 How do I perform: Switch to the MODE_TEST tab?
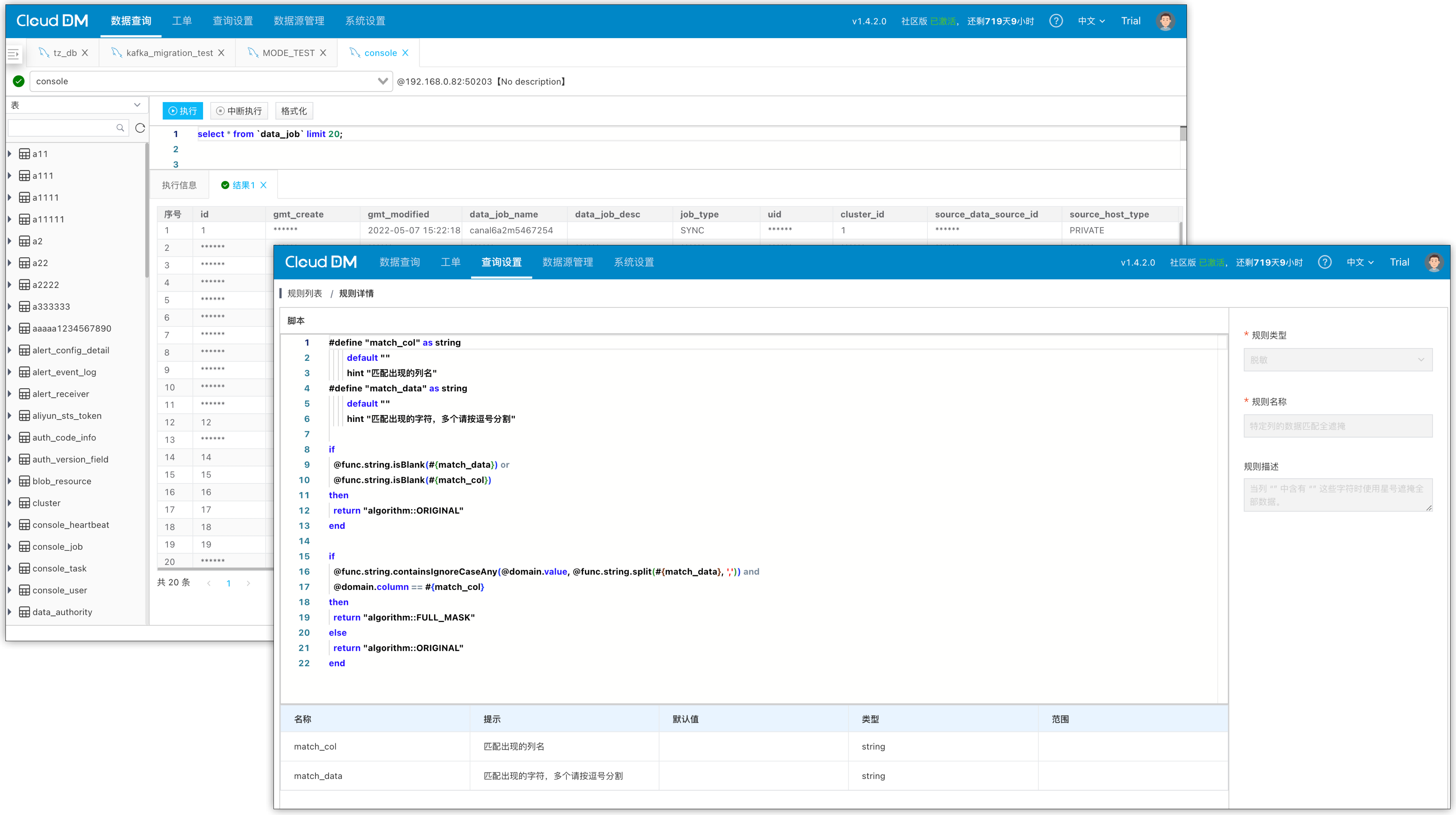click(x=288, y=53)
